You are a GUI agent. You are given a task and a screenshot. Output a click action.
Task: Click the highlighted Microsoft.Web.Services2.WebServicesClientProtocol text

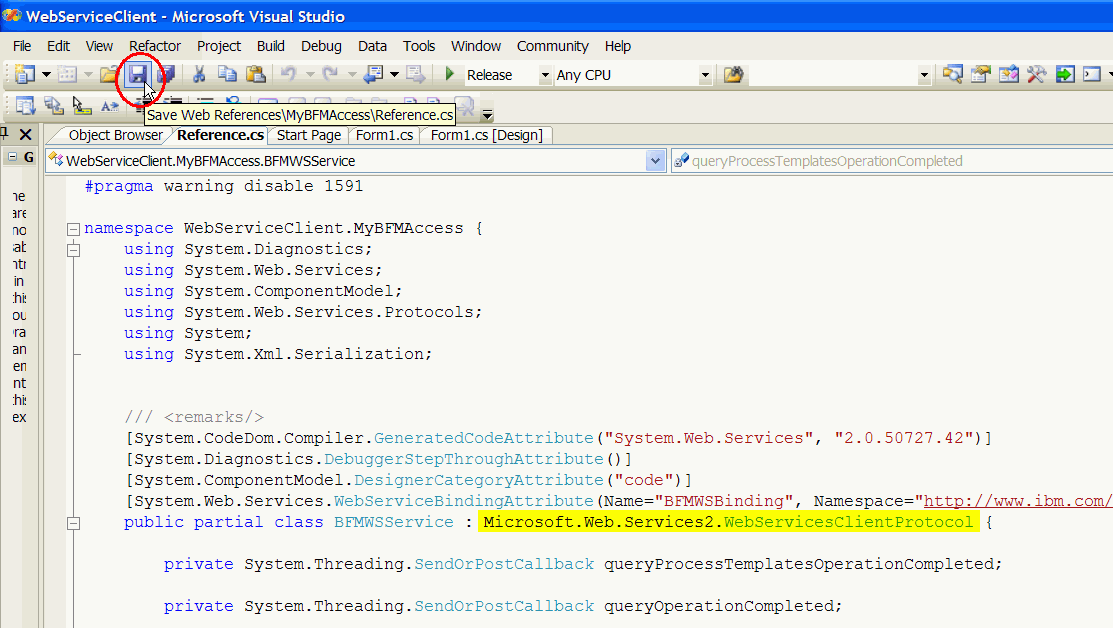click(x=728, y=522)
